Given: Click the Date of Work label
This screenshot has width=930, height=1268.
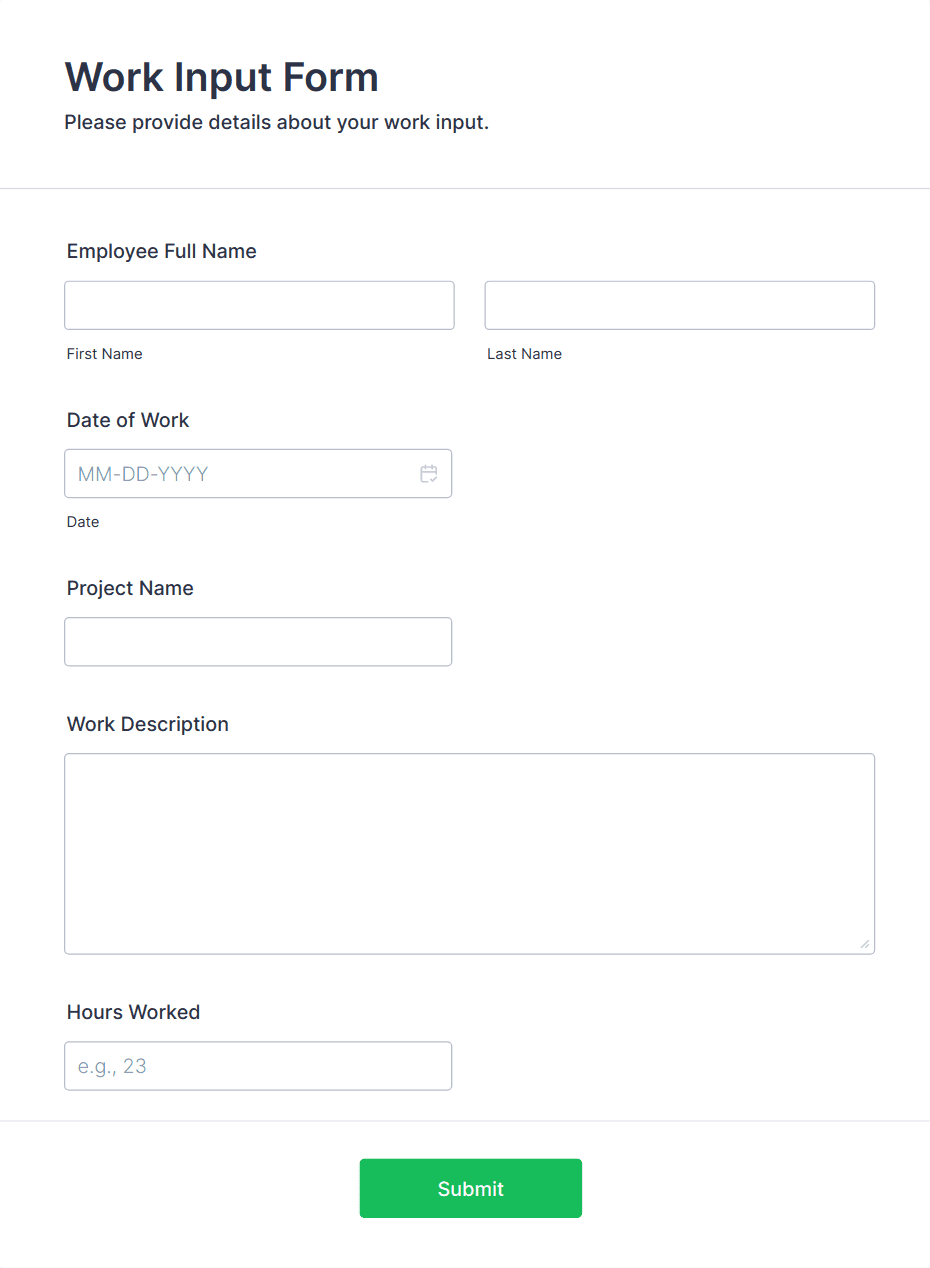Looking at the screenshot, I should (x=128, y=420).
